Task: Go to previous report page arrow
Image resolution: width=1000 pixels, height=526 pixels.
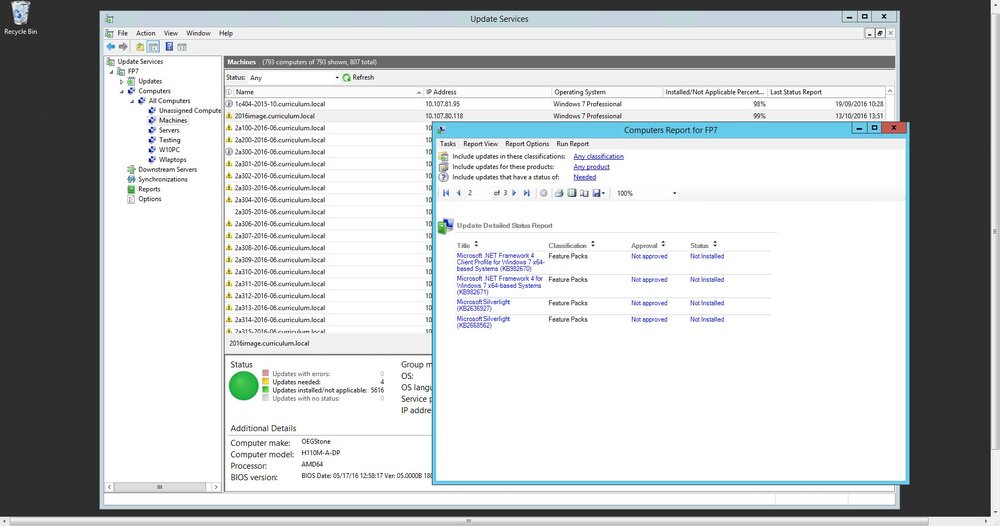Action: [458, 193]
